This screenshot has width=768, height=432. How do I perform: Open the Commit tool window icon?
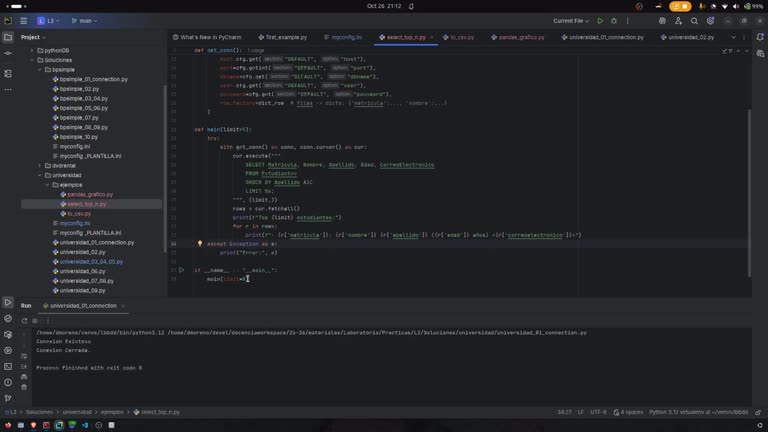[8, 53]
